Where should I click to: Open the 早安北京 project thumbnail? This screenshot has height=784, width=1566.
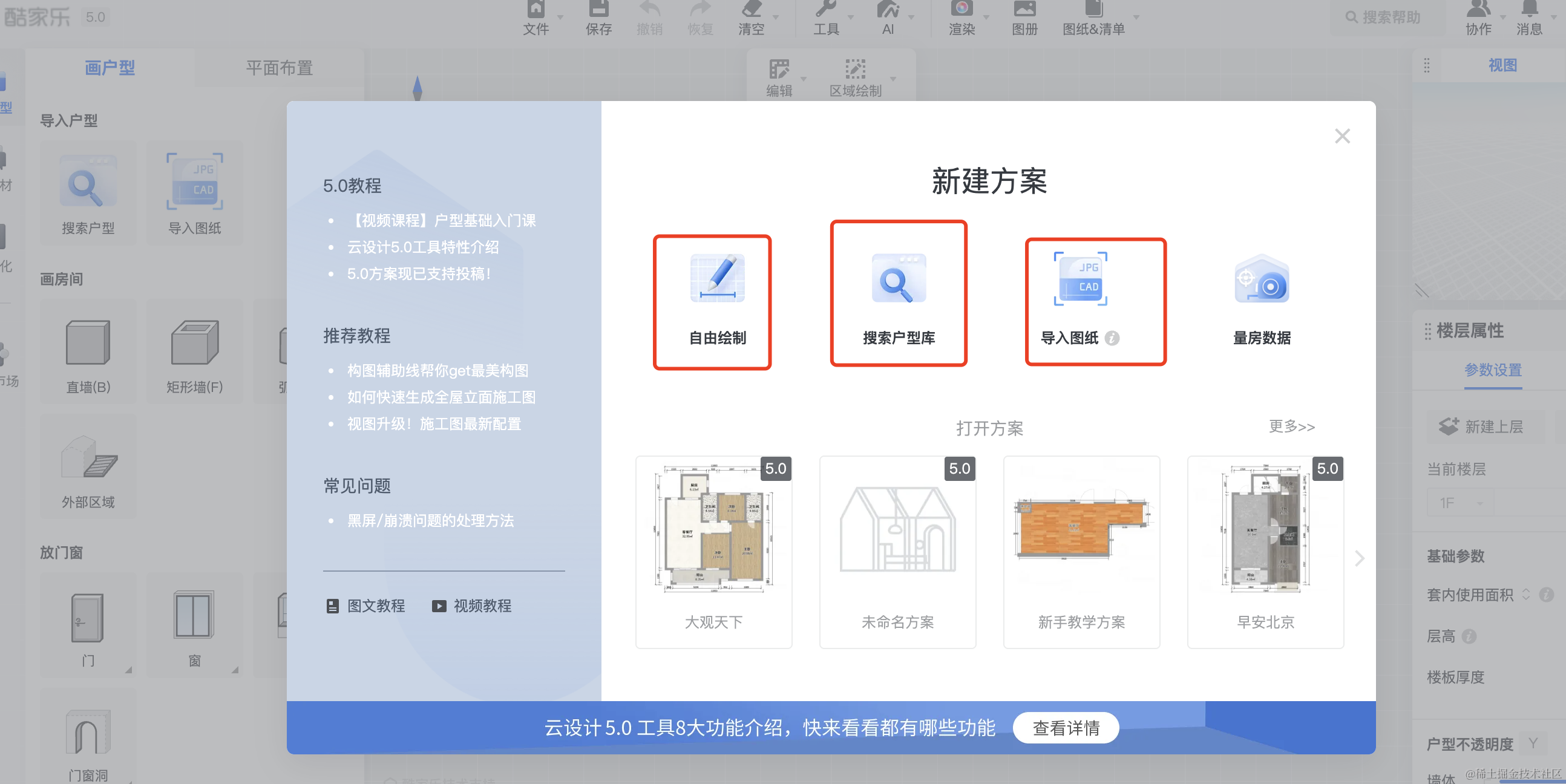tap(1266, 552)
